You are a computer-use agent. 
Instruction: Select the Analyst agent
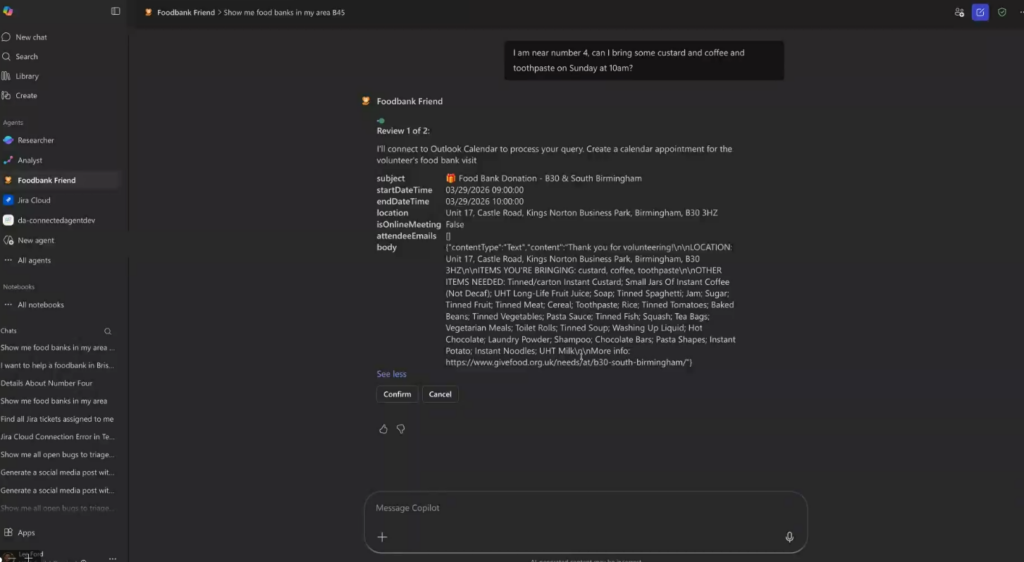[x=30, y=160]
